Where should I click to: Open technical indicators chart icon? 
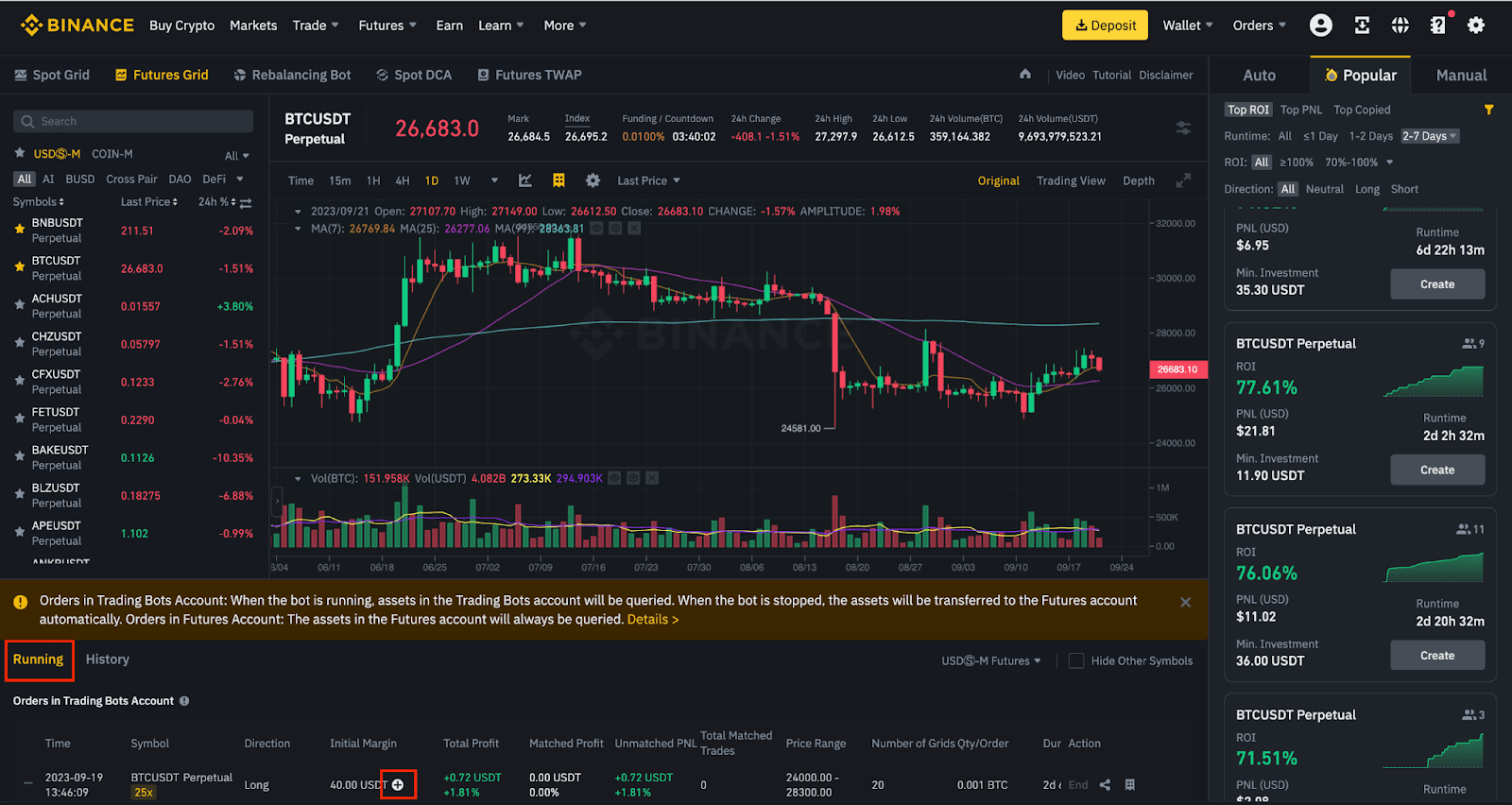click(525, 180)
